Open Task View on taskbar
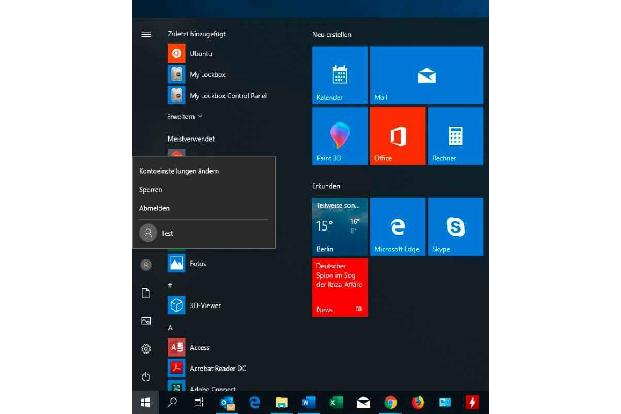 (199, 403)
